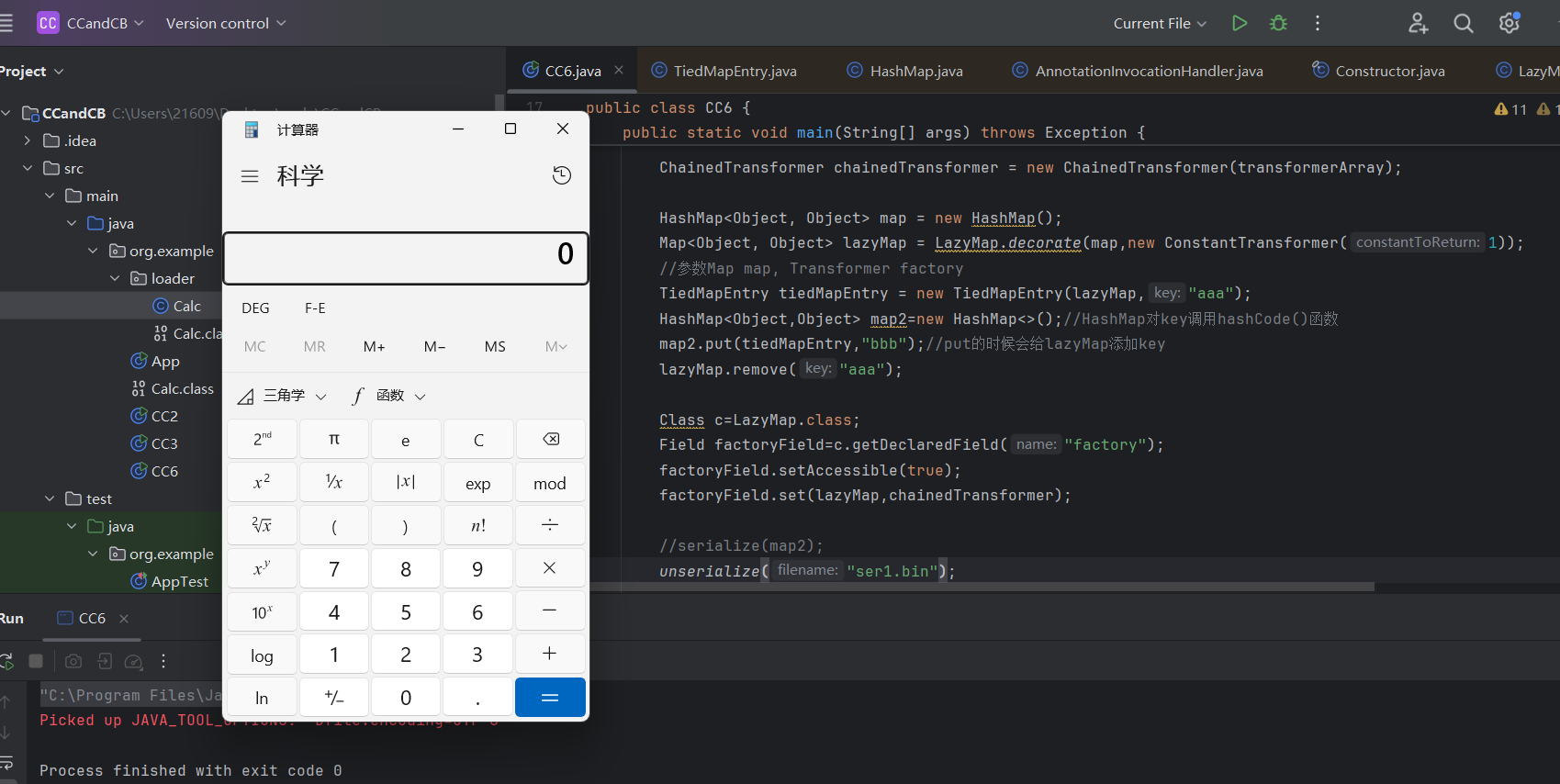Open the Project view dropdown
The image size is (1560, 784).
(x=32, y=71)
